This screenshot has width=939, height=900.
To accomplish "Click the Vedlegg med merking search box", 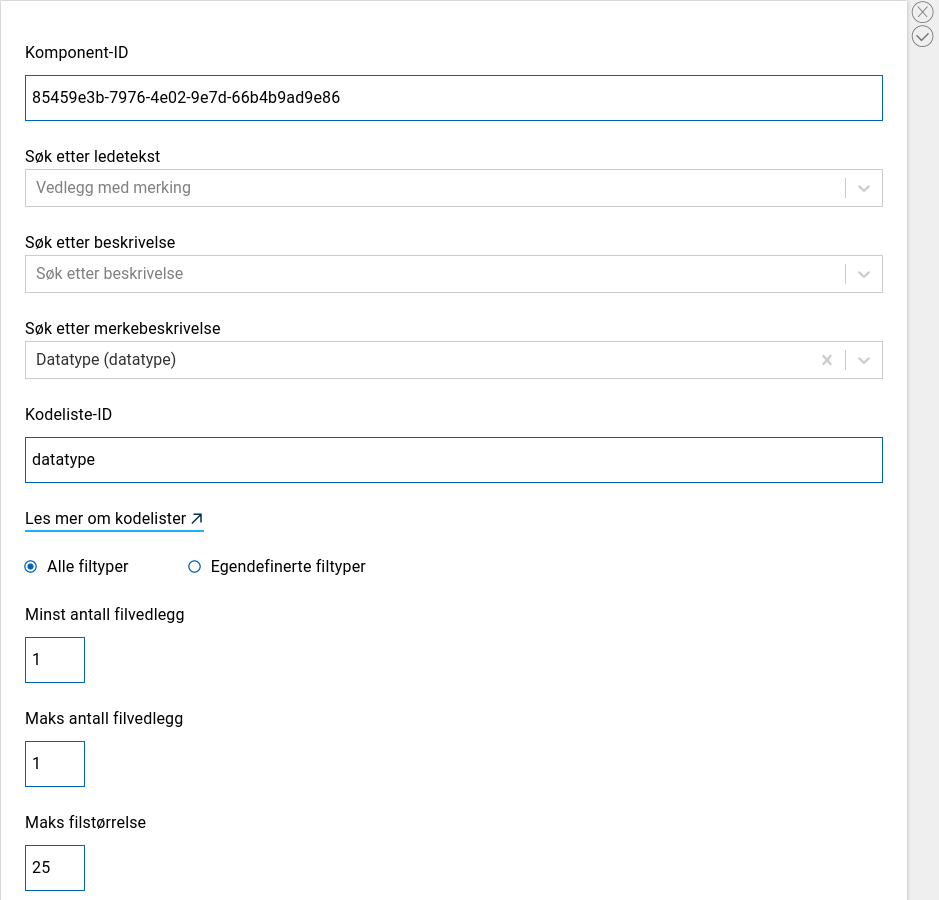I will [430, 188].
